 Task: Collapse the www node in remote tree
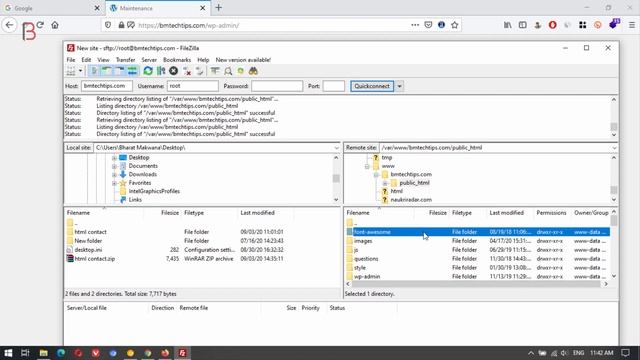(x=367, y=167)
